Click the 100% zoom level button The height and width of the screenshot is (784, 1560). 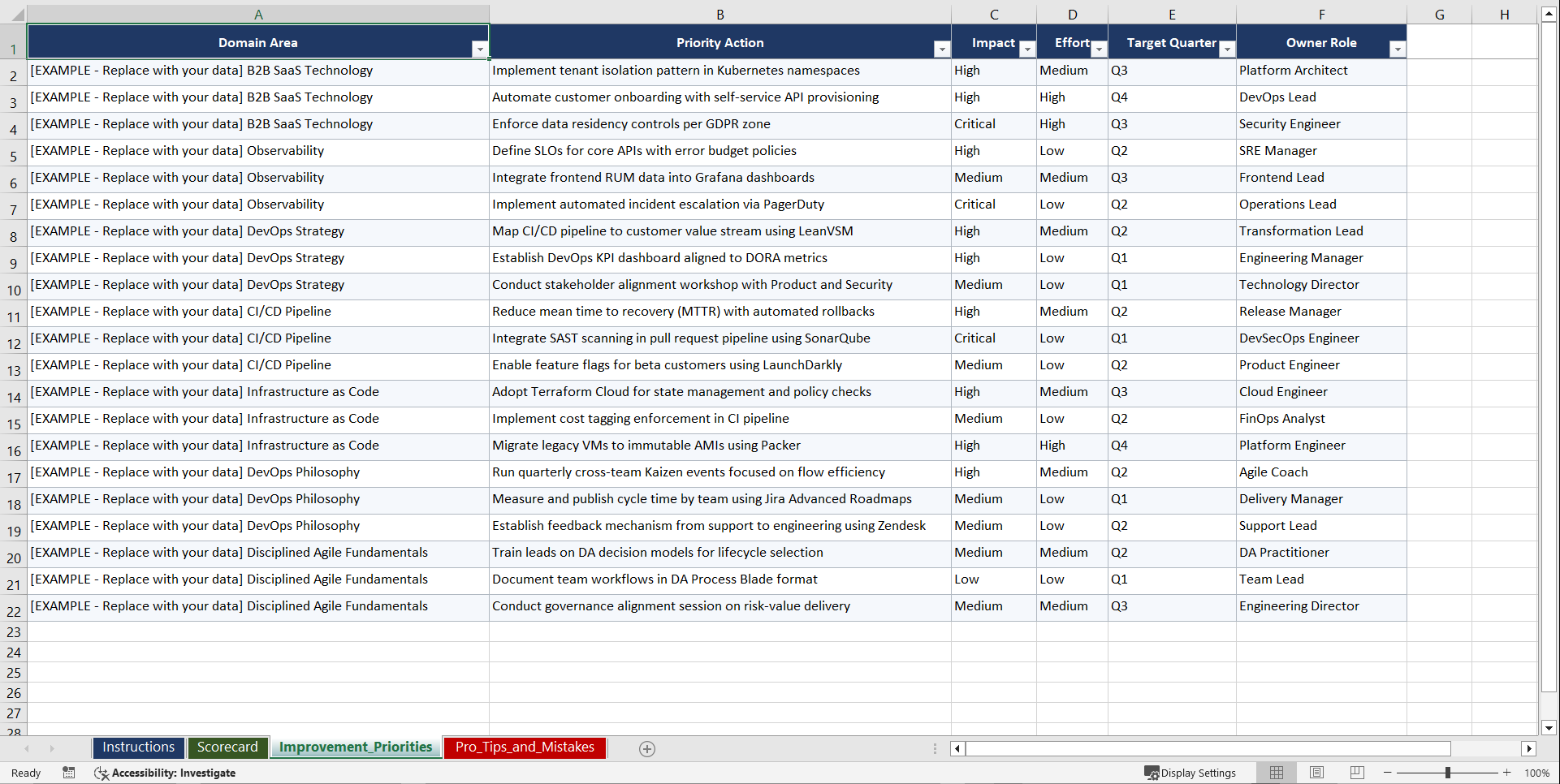(x=1537, y=773)
